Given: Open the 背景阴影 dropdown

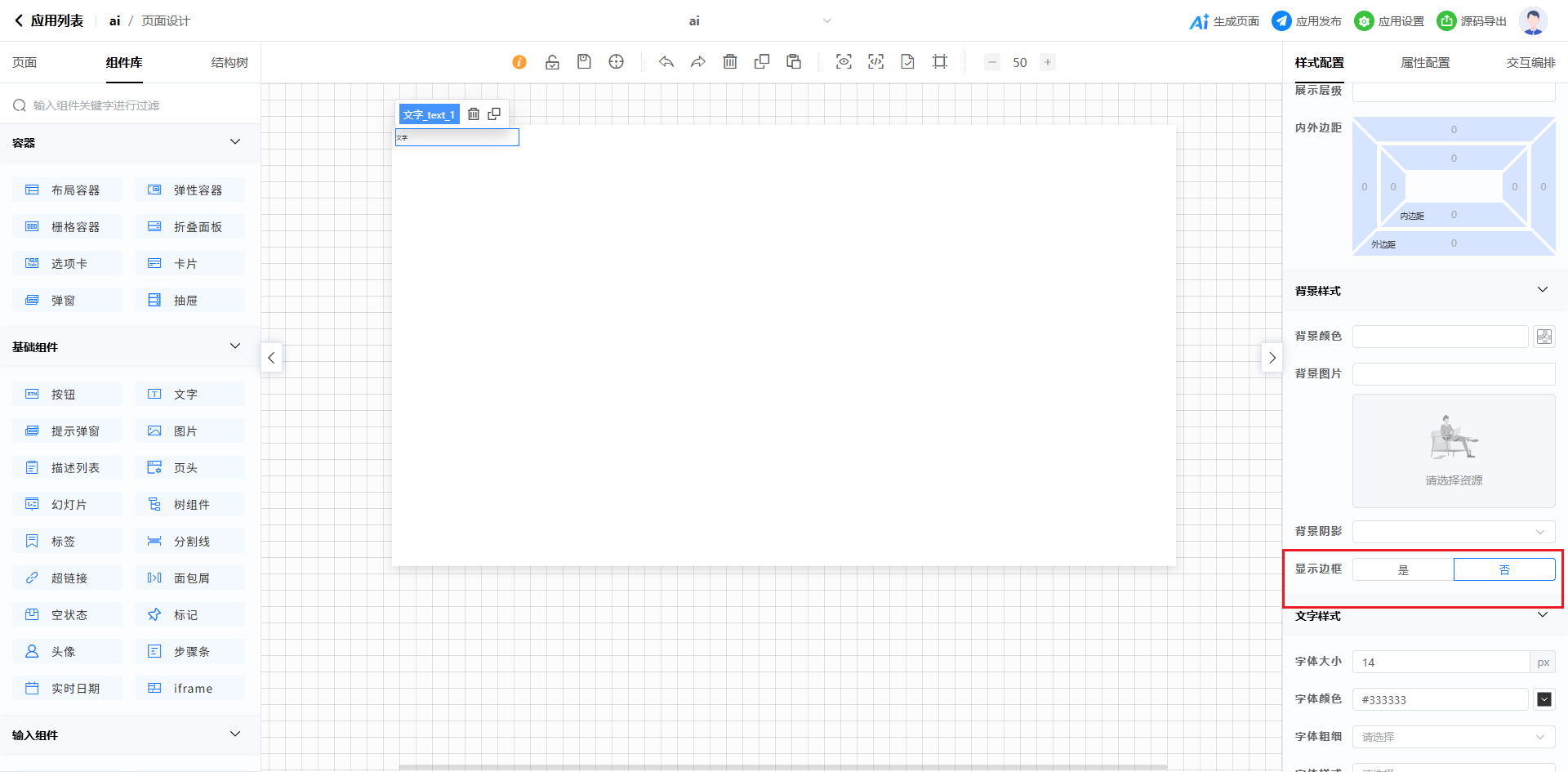Looking at the screenshot, I should pyautogui.click(x=1454, y=532).
